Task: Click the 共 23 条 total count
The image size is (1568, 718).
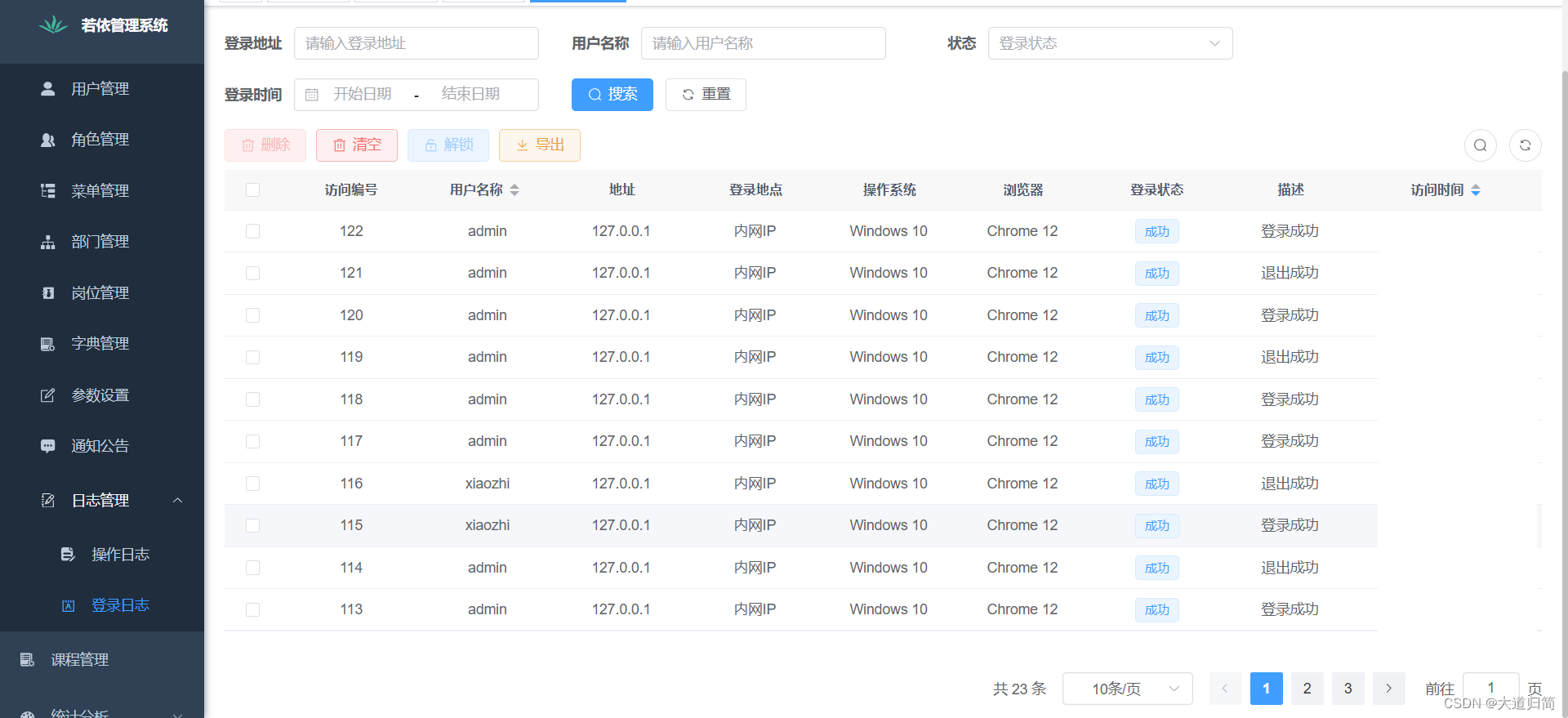Action: click(x=1020, y=689)
